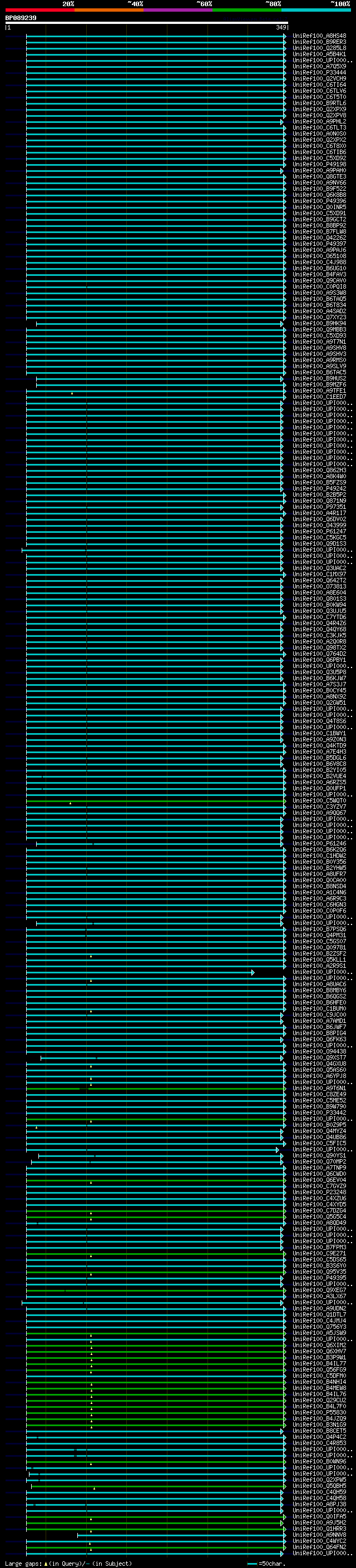Select the UniRef100_A9PAJ6 label
Viewport: 356px width, 1568px height.
click(319, 250)
